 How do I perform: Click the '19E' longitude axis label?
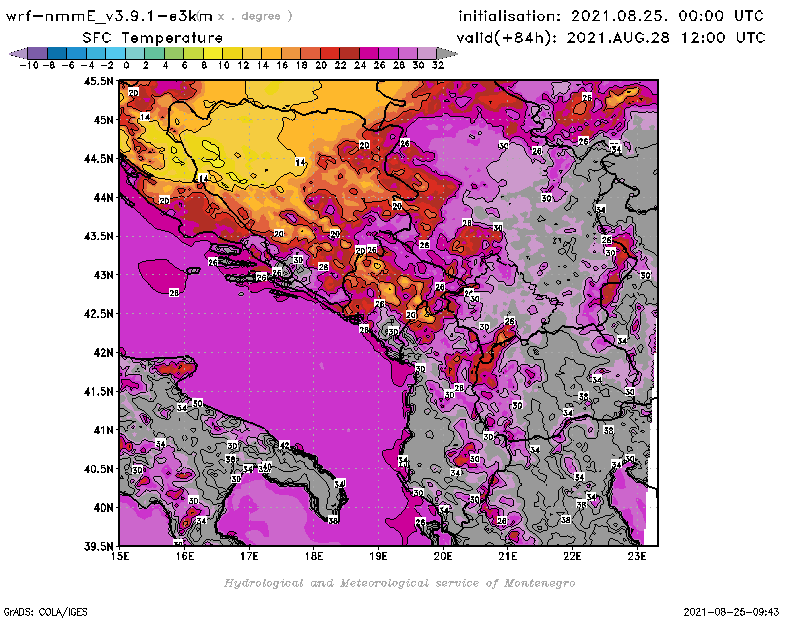(x=378, y=556)
